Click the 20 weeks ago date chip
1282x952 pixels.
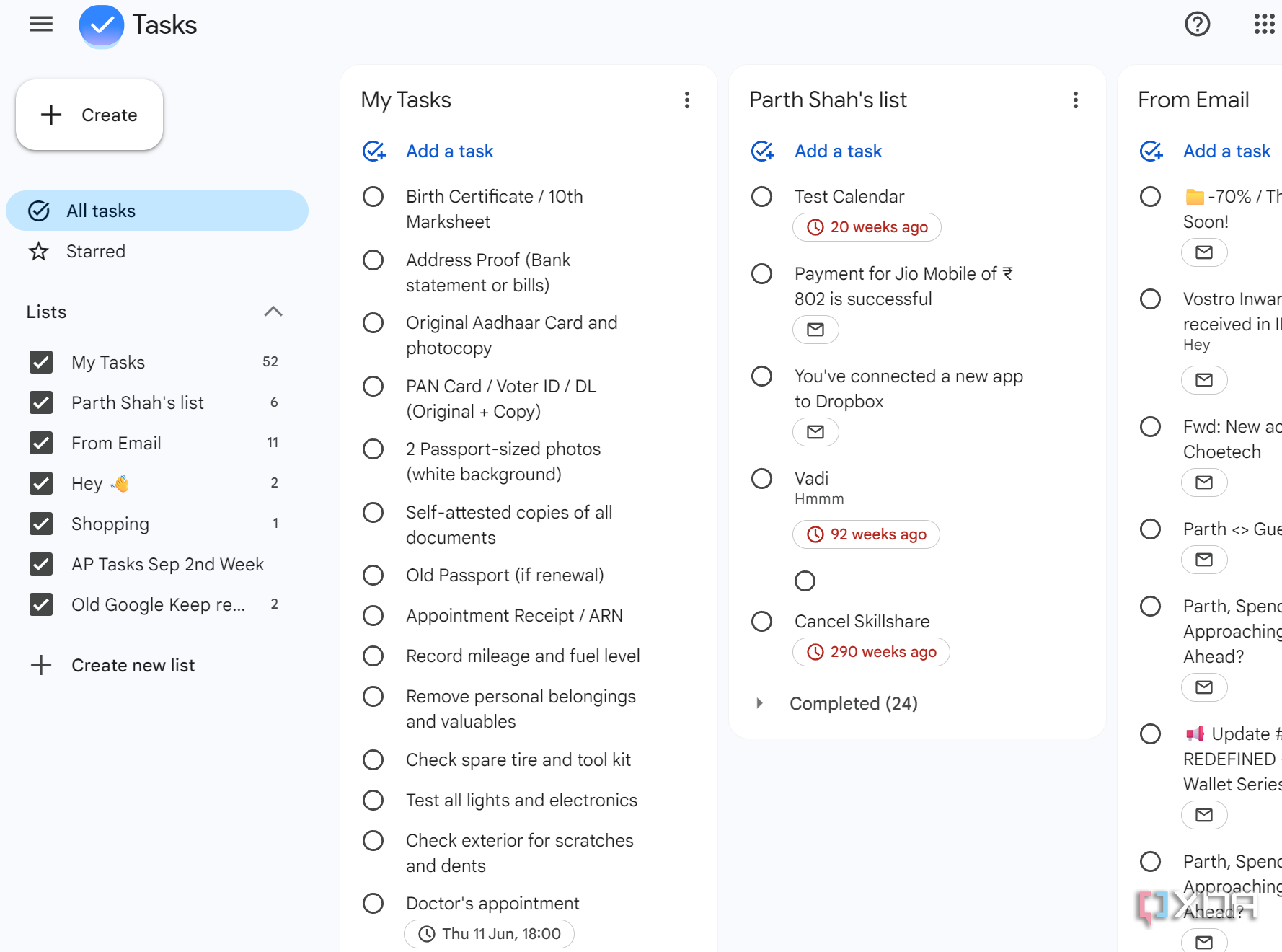867,227
